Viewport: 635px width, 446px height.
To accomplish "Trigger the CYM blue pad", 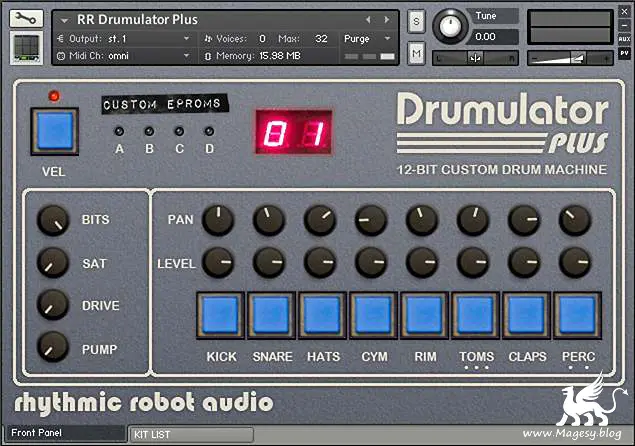I will coord(373,315).
